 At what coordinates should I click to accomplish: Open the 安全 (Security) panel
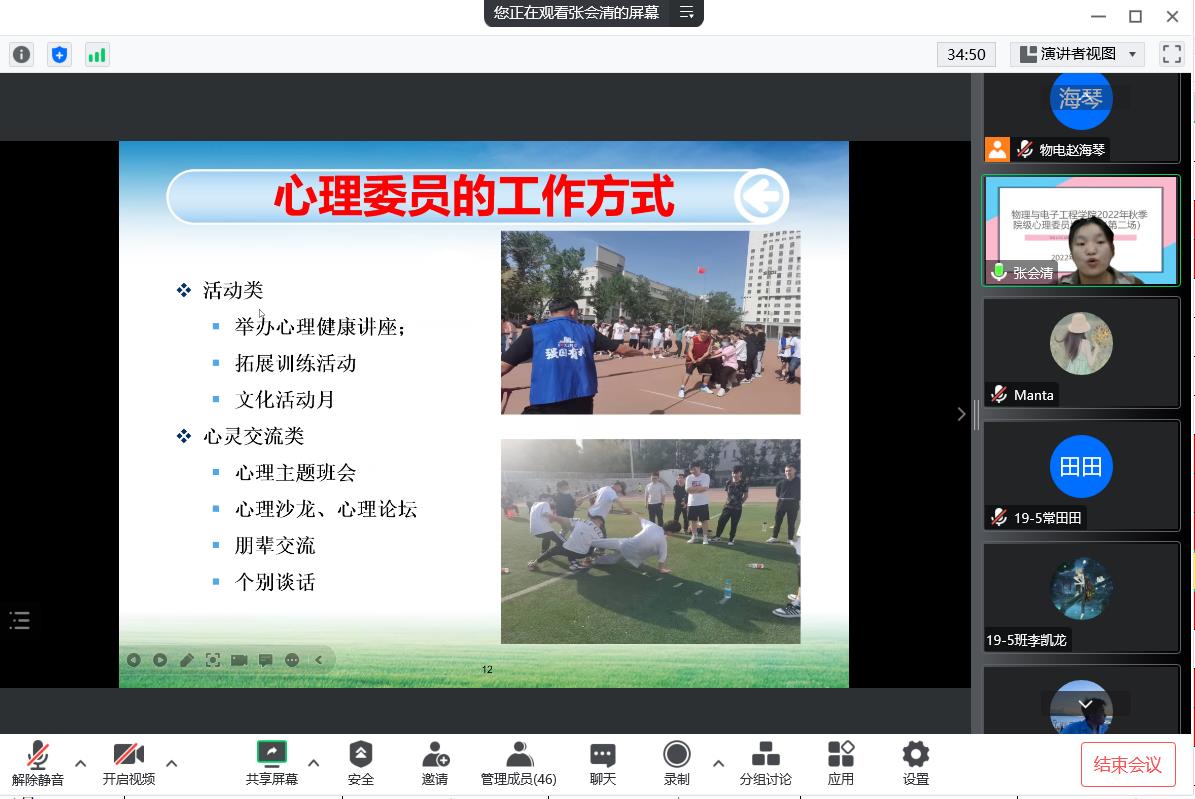pyautogui.click(x=360, y=763)
